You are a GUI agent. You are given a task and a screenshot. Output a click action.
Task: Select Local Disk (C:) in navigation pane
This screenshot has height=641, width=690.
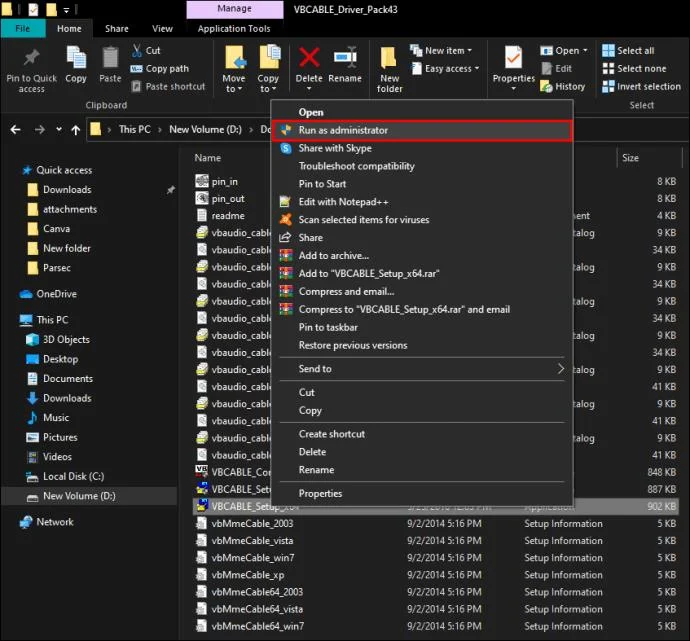tap(73, 476)
